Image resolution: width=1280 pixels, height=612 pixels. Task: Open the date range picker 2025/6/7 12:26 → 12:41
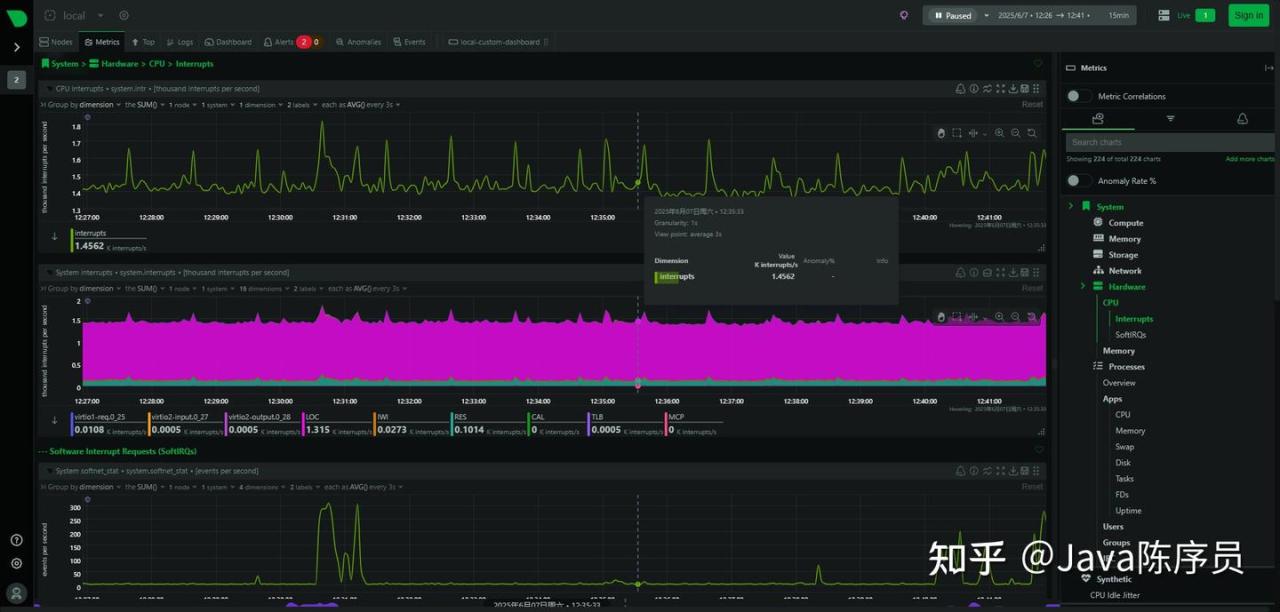1046,15
